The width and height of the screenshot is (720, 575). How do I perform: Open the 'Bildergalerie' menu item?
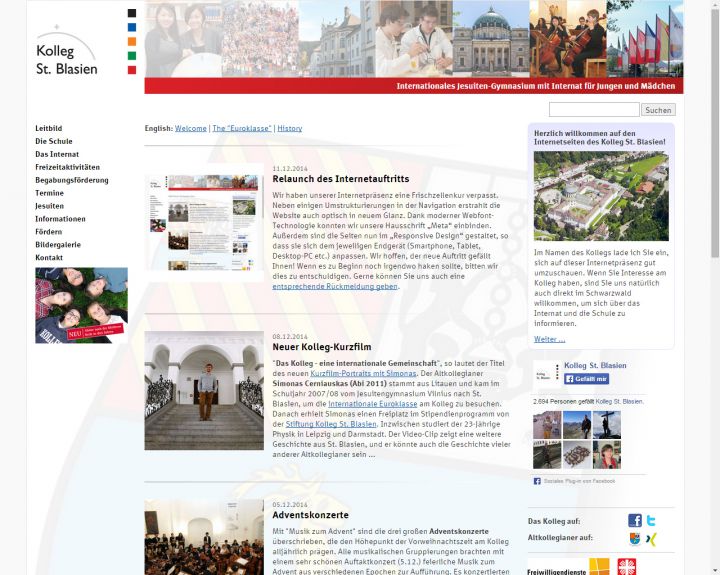point(58,244)
